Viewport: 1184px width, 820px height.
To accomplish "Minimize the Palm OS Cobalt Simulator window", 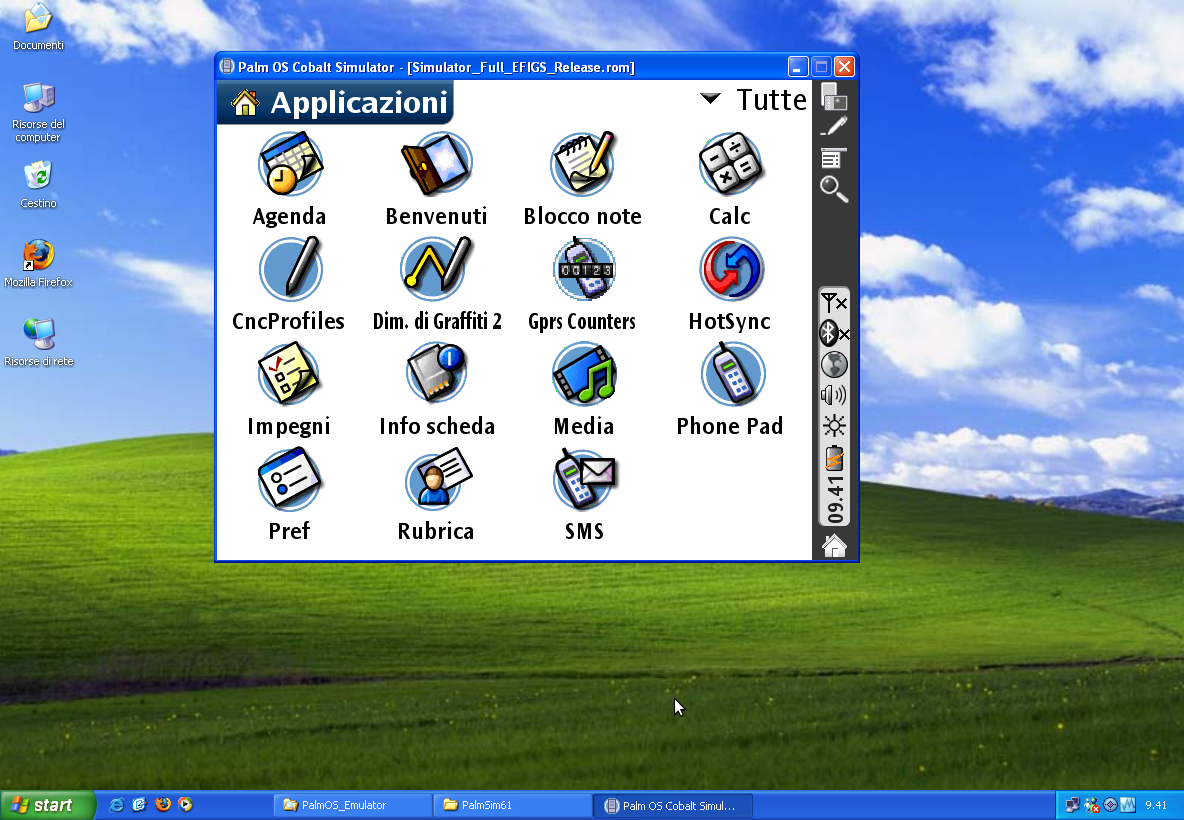I will point(798,66).
